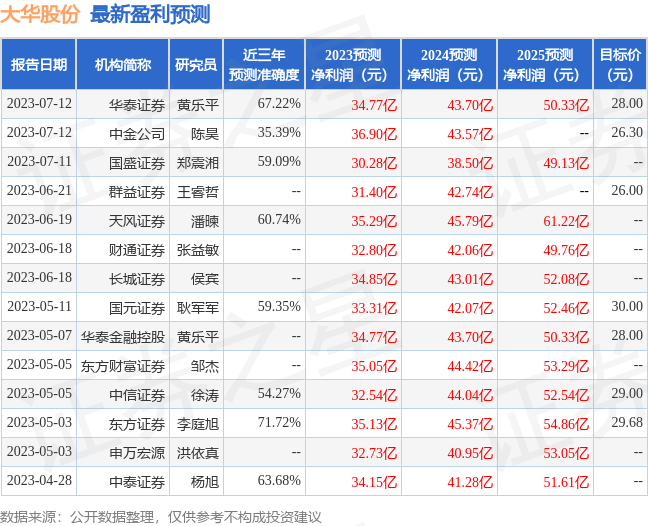
Task: Click the 数据来源 footer note
Action: point(160,517)
